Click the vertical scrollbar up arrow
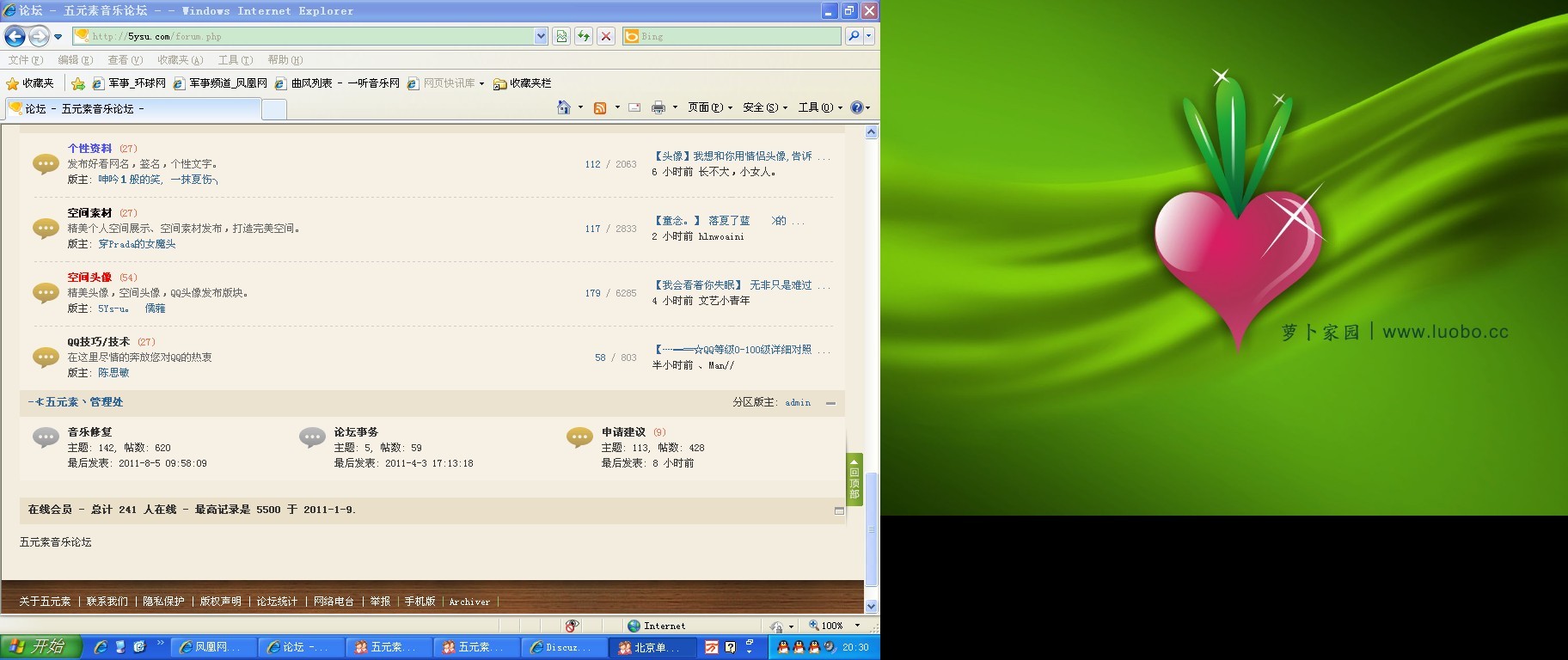The image size is (1568, 660). click(x=871, y=132)
